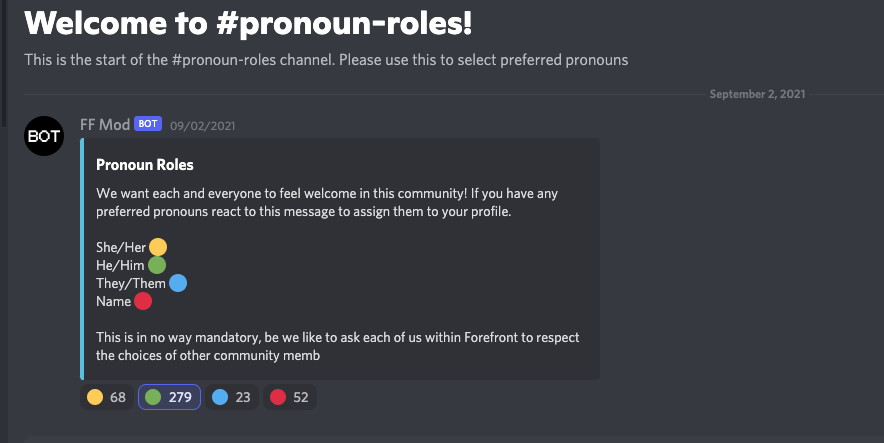
Task: Toggle the blue circle reaction with 23
Action: click(x=231, y=397)
